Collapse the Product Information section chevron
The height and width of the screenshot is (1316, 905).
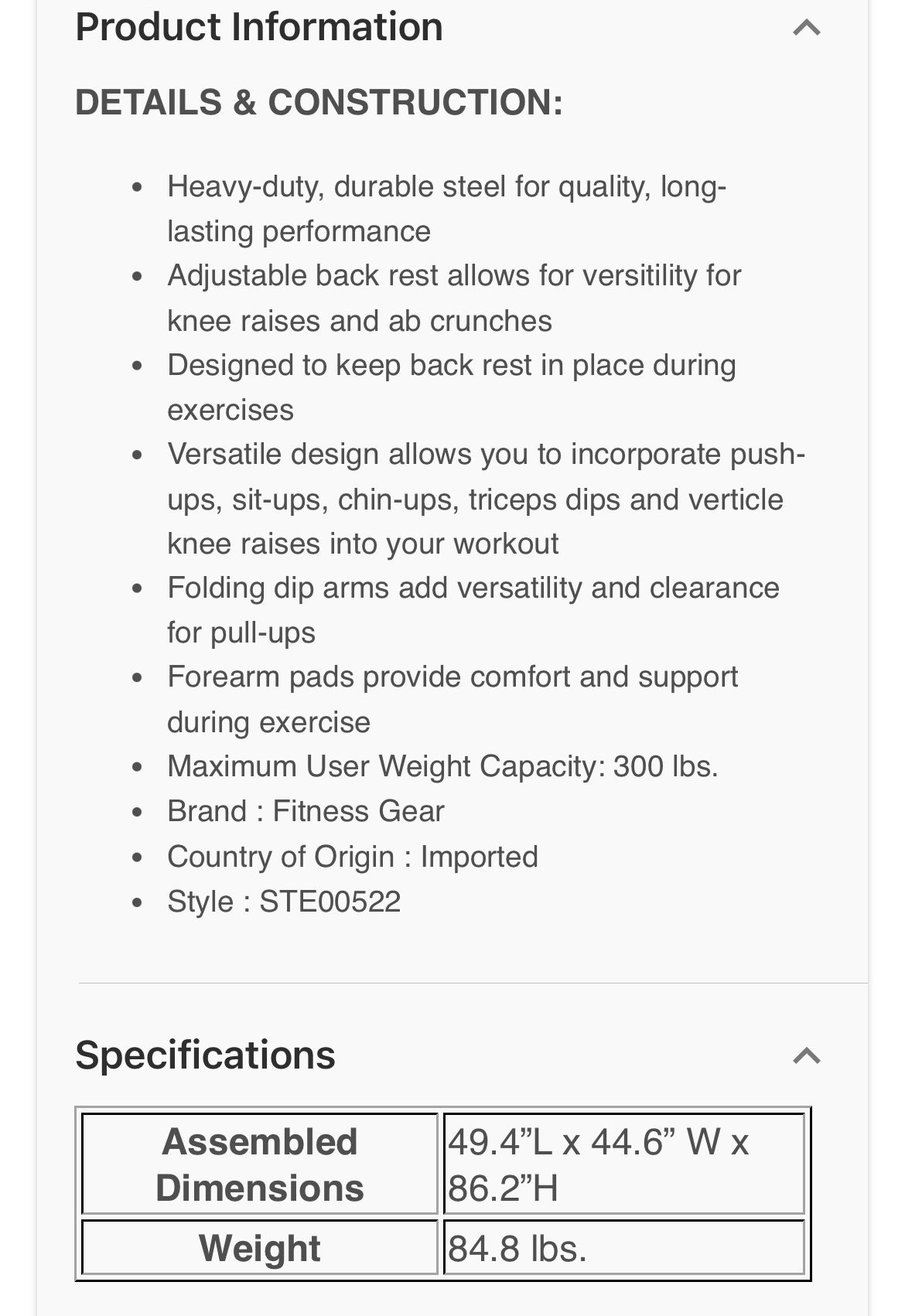pos(806,29)
